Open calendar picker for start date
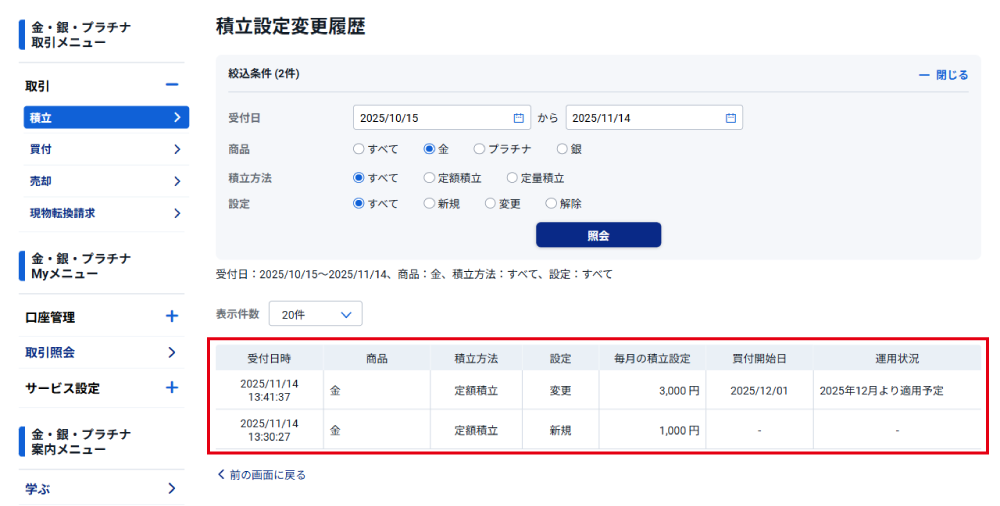1000x506 pixels. coord(518,118)
